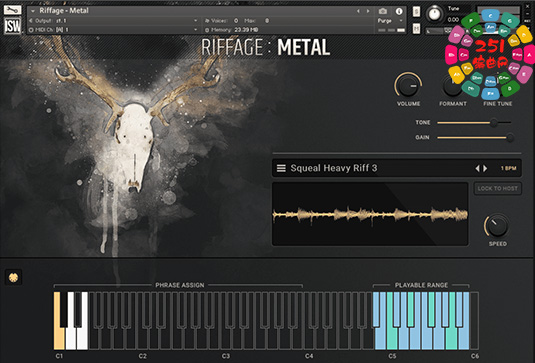Open the phrase list hamburger menu
The height and width of the screenshot is (363, 535).
pyautogui.click(x=281, y=168)
